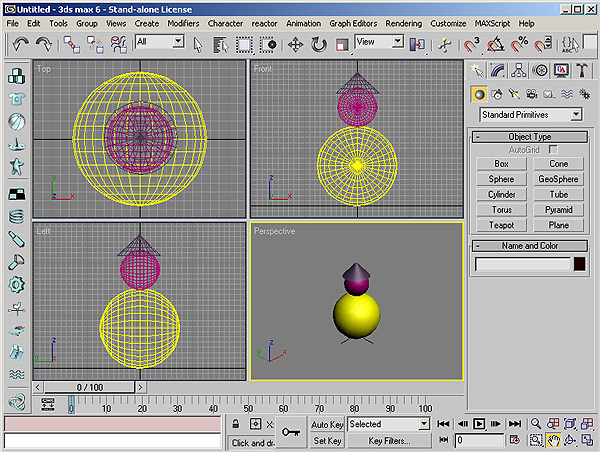Activate the Pan View hand tool

click(x=553, y=440)
